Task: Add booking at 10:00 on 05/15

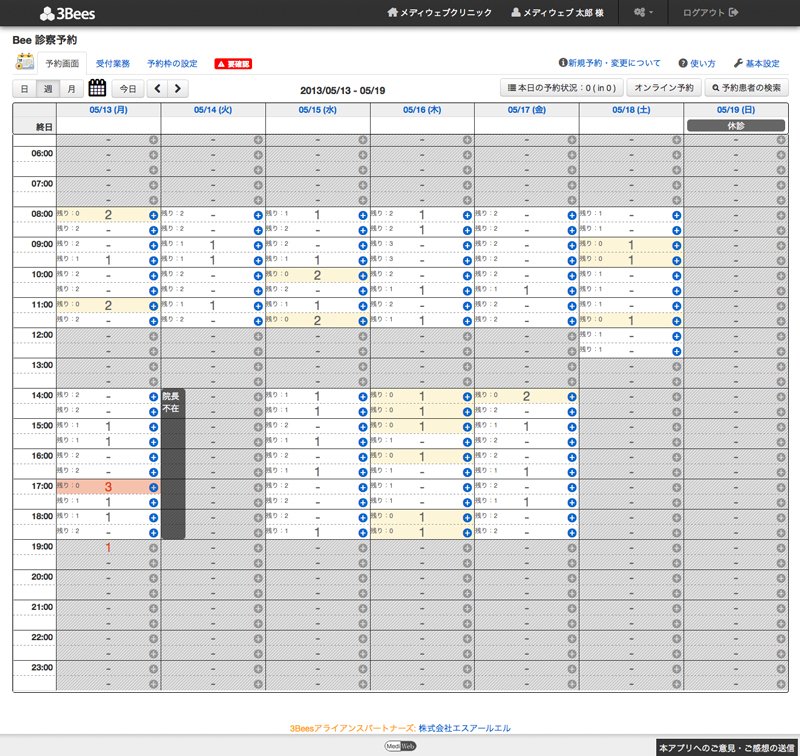Action: pos(363,276)
